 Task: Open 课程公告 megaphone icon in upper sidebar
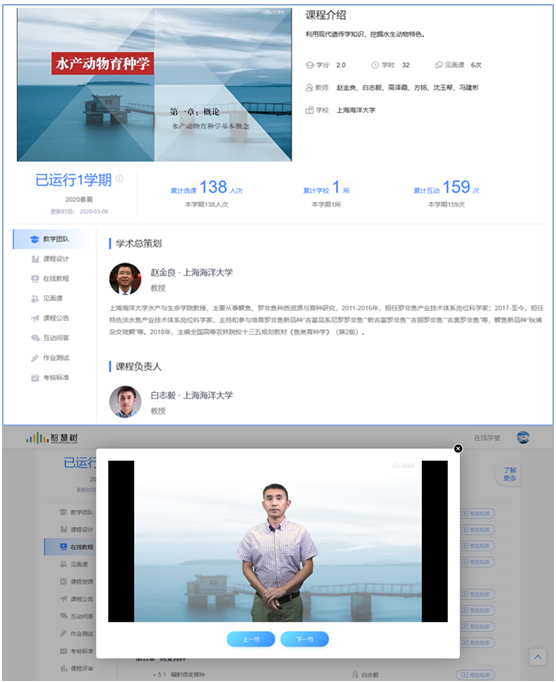click(x=35, y=318)
